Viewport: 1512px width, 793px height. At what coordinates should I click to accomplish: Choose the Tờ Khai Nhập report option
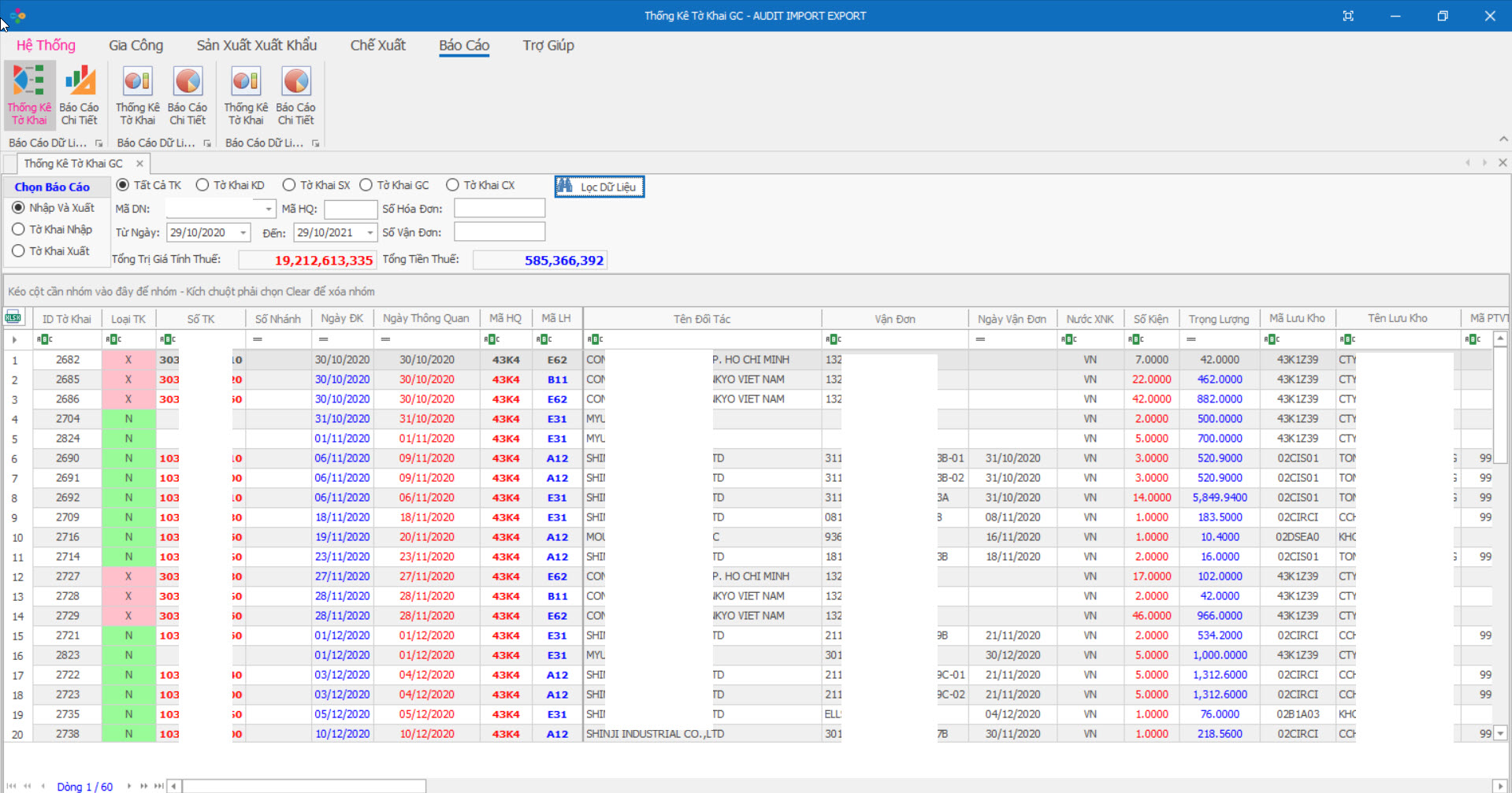[x=18, y=229]
